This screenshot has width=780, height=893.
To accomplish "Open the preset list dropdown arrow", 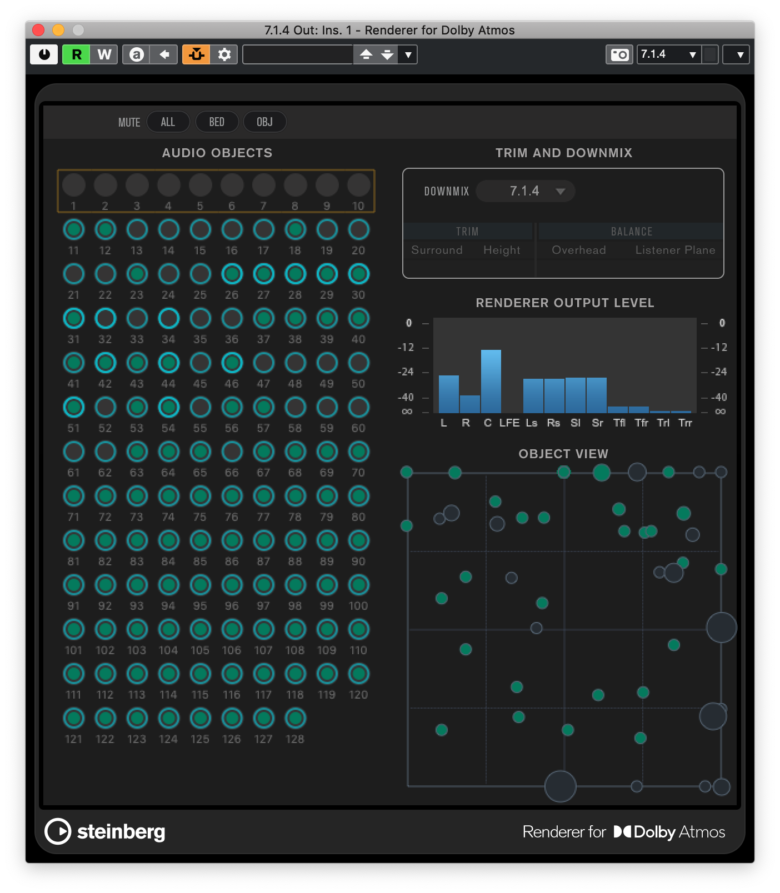I will (407, 54).
